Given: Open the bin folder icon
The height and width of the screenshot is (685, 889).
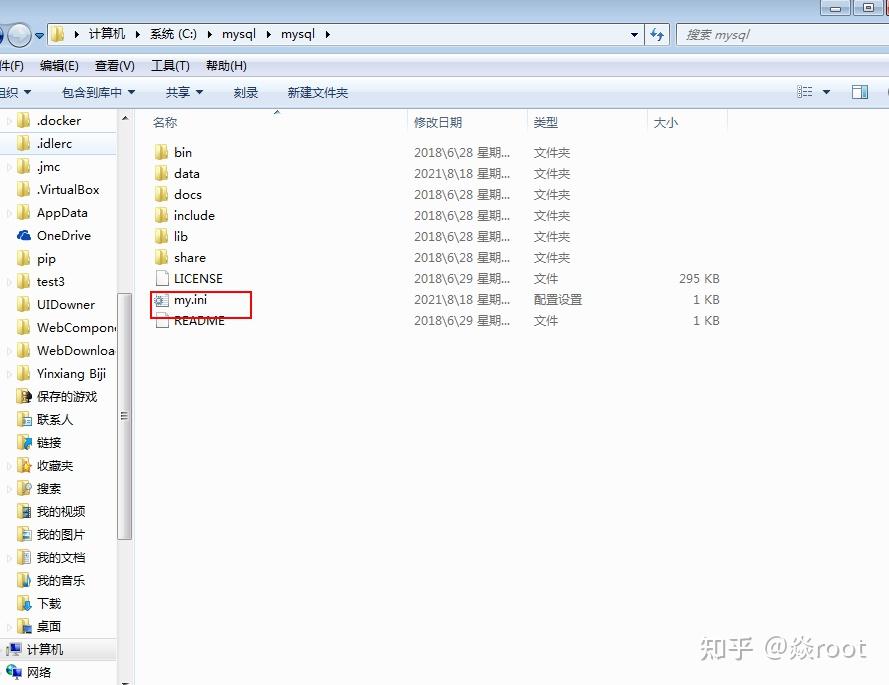Looking at the screenshot, I should [x=162, y=152].
